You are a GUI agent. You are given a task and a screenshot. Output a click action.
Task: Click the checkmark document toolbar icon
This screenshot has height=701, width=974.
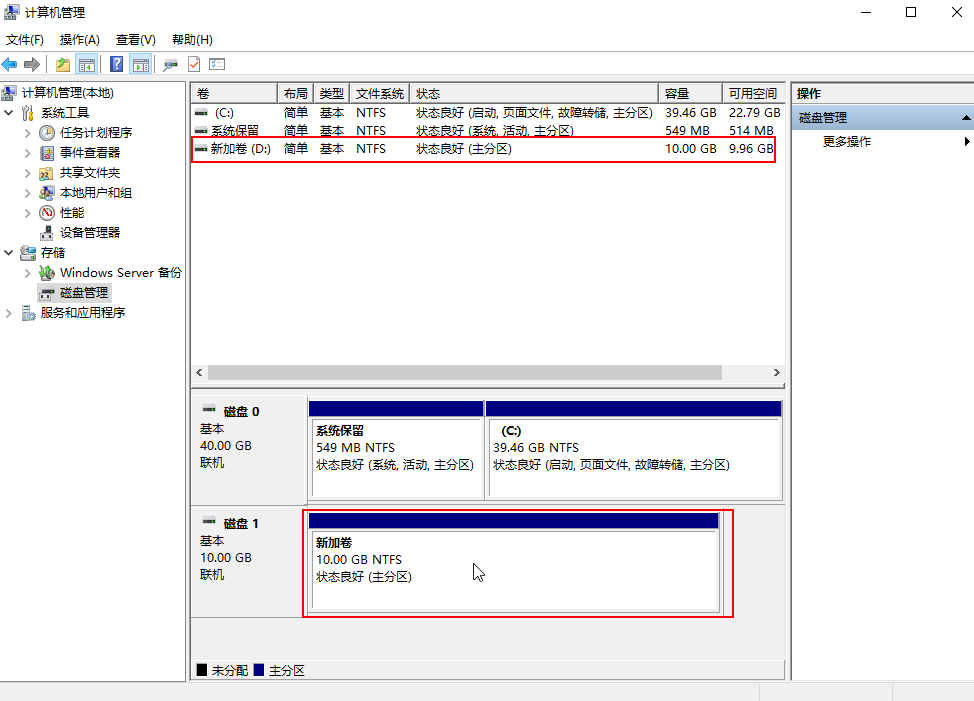194,64
